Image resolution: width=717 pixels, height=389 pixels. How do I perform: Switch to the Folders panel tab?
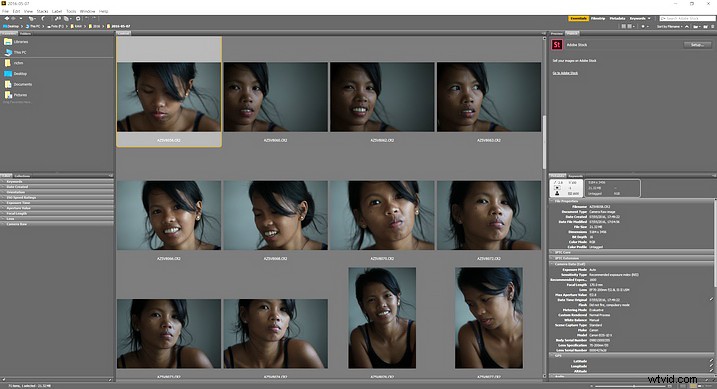(25, 33)
